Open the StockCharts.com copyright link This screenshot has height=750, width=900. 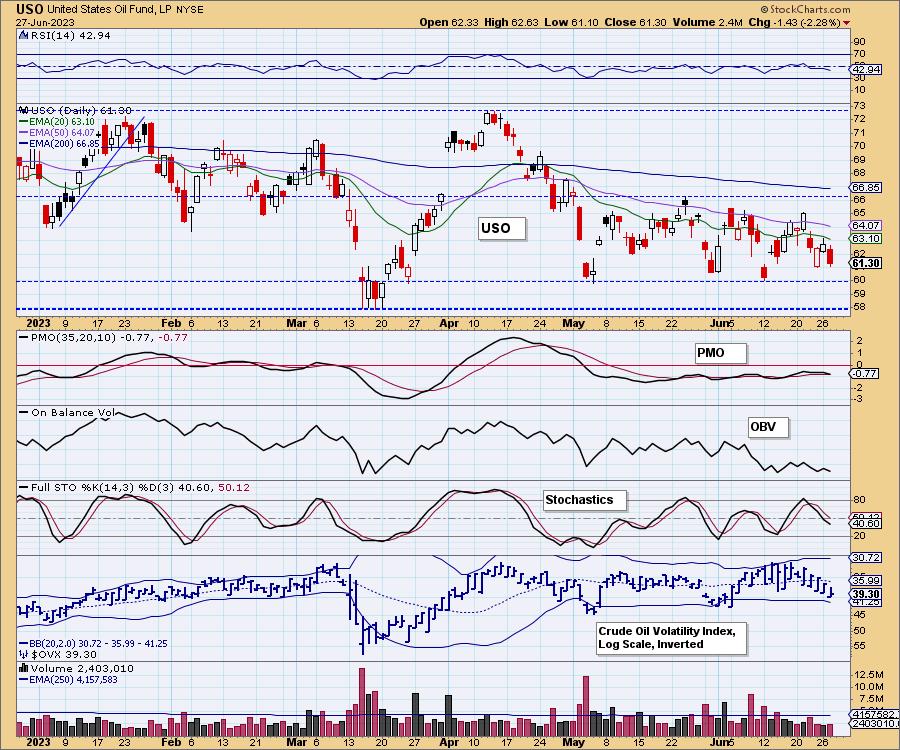pyautogui.click(x=805, y=9)
